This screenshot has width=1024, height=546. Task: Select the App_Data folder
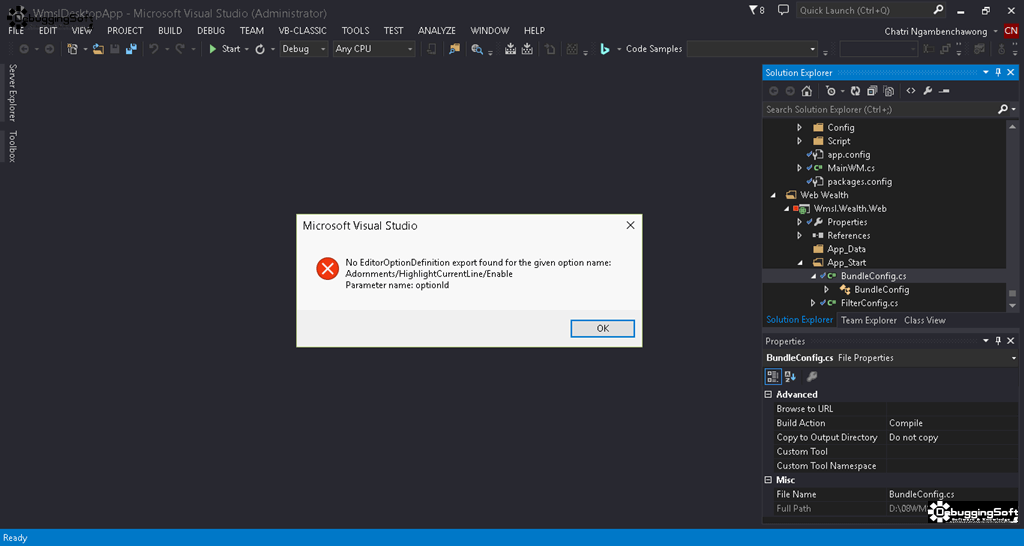tap(846, 249)
